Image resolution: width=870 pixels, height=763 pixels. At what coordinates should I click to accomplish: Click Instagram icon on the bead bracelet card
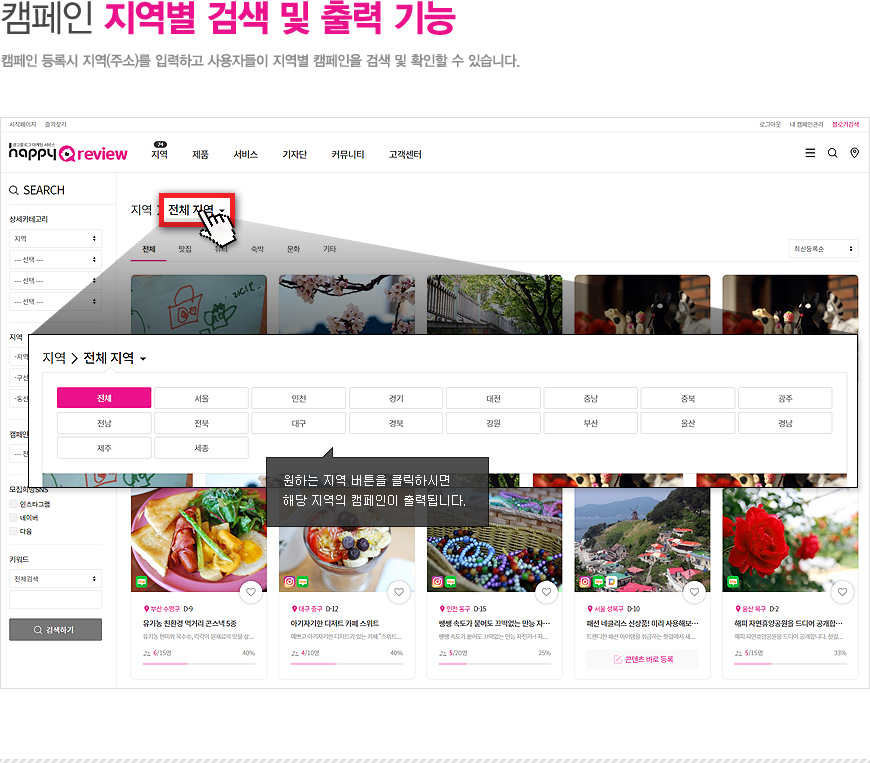pyautogui.click(x=437, y=582)
